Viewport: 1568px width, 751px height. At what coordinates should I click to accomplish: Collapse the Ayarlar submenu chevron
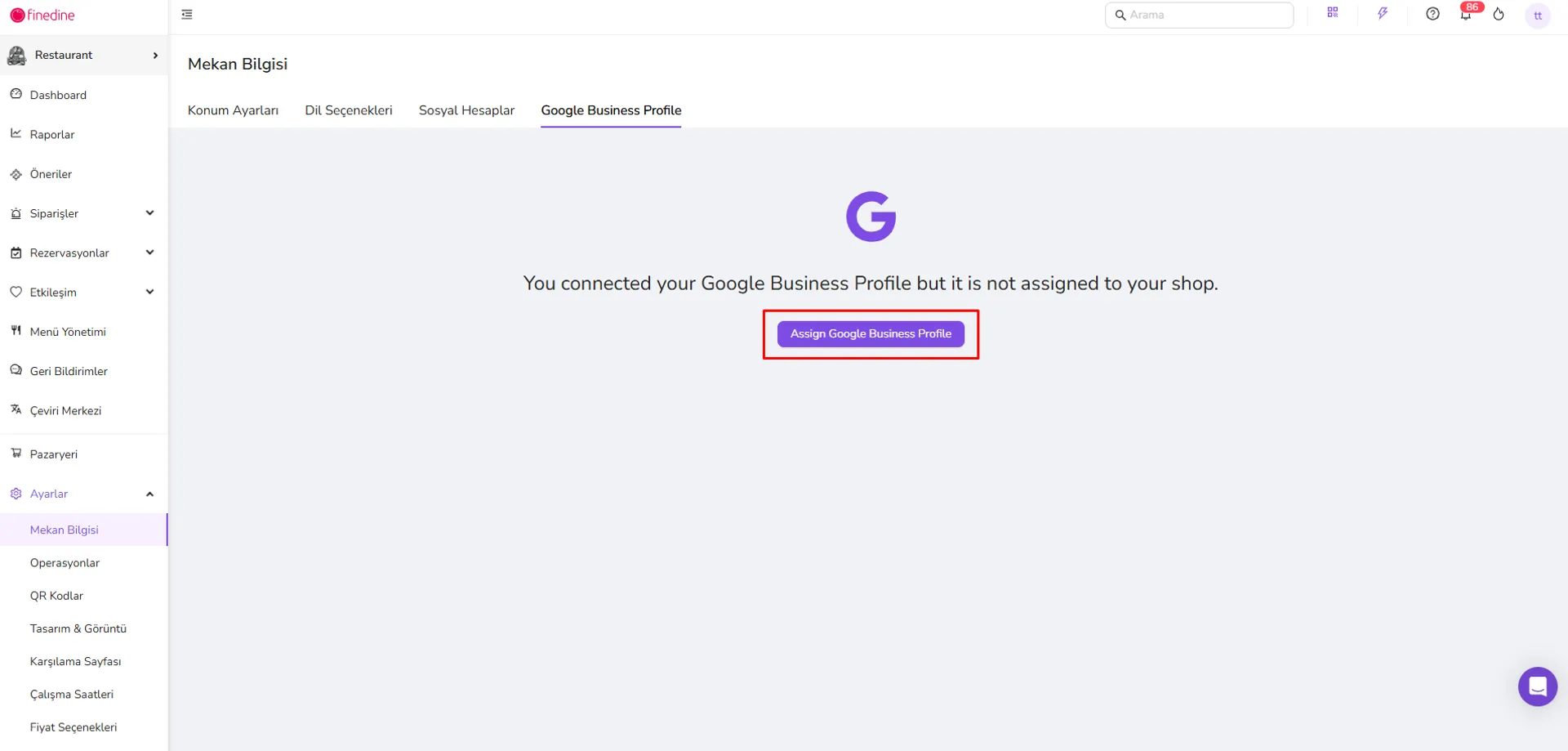point(149,494)
